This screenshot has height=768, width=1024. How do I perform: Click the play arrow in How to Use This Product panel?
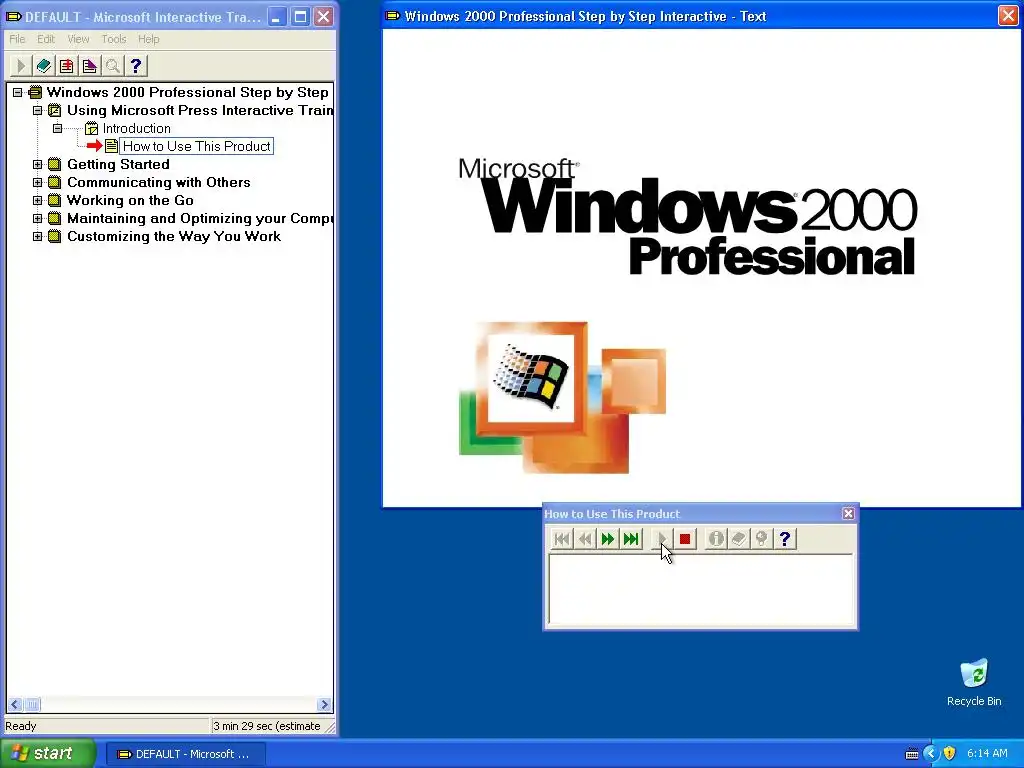pos(662,539)
